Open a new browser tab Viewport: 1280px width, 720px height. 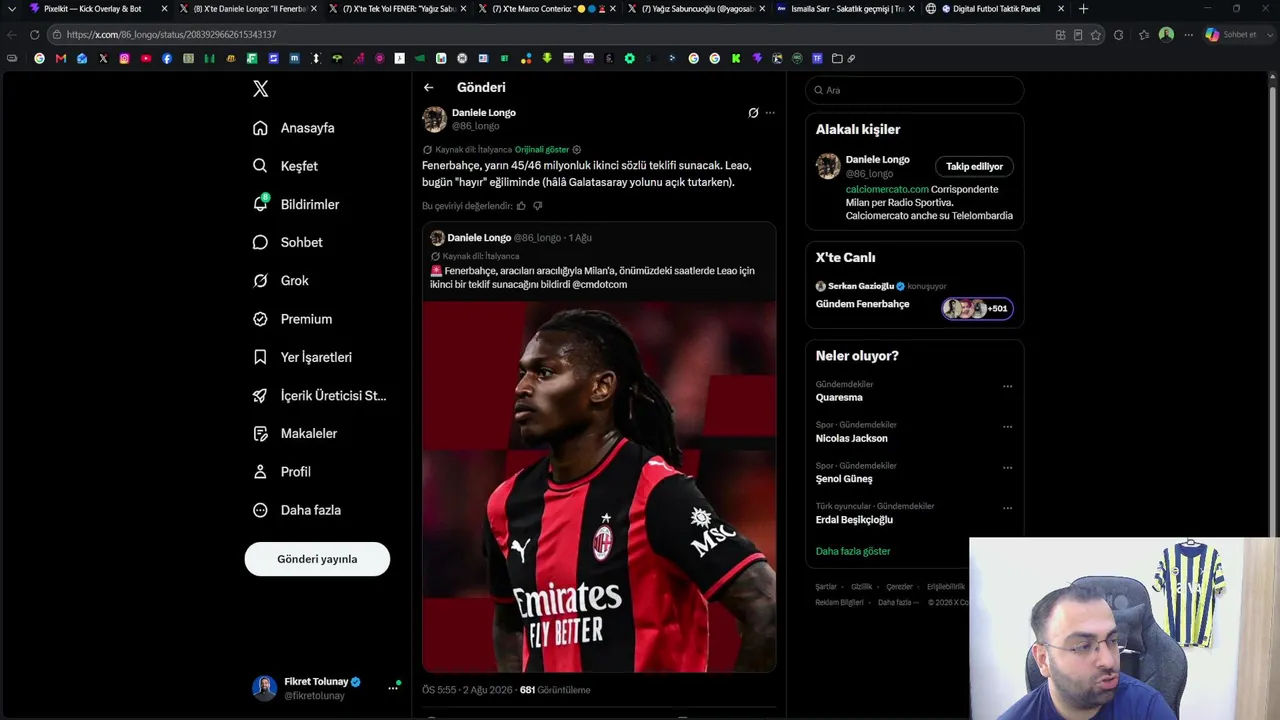[1083, 9]
